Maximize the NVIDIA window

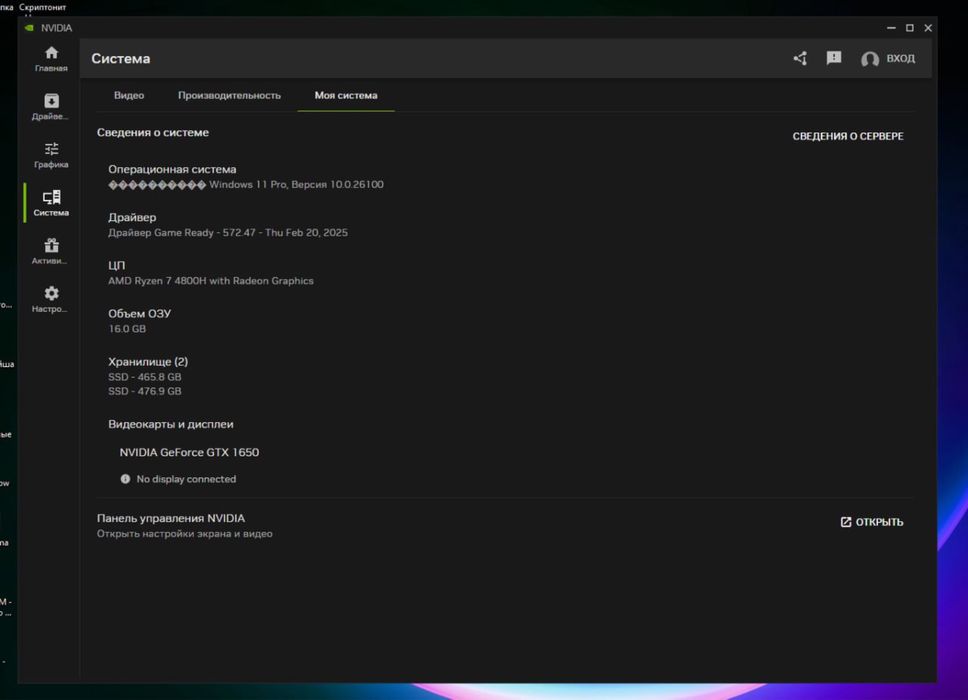909,28
